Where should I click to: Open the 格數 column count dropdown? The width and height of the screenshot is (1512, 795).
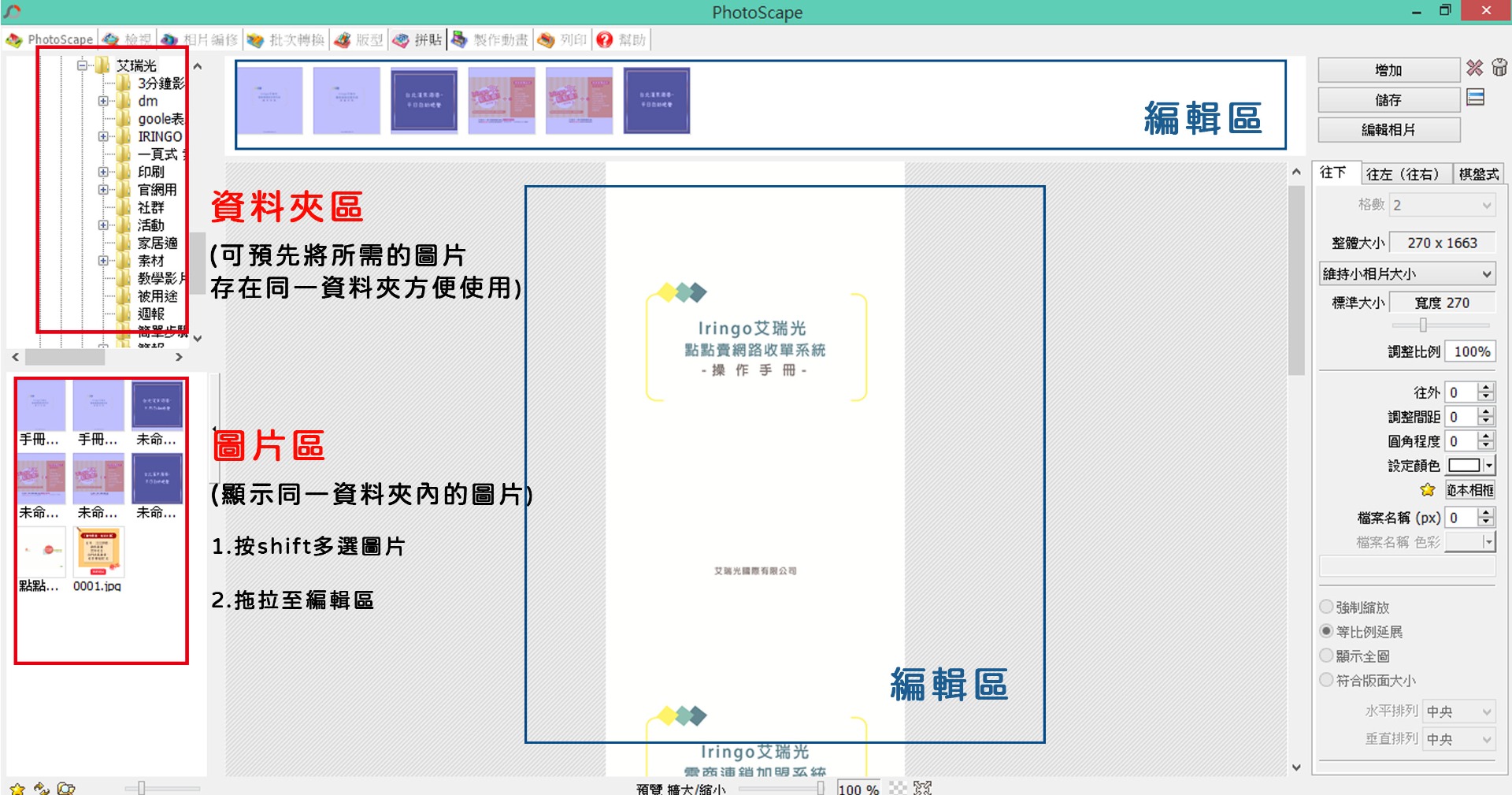point(1442,205)
